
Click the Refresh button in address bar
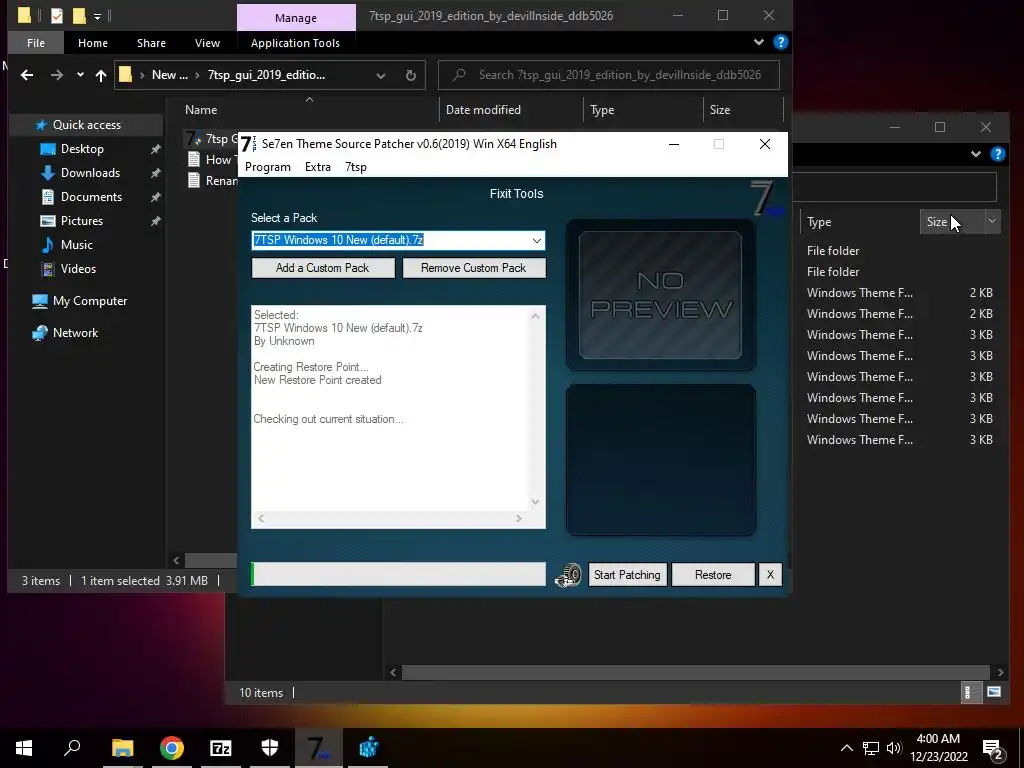(411, 75)
